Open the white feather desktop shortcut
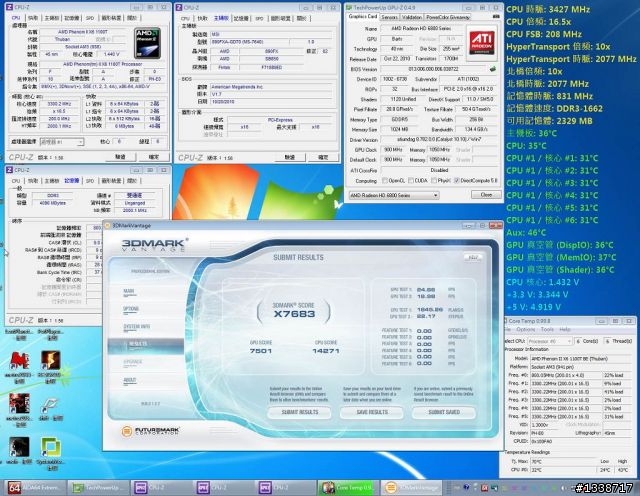 coord(50,405)
